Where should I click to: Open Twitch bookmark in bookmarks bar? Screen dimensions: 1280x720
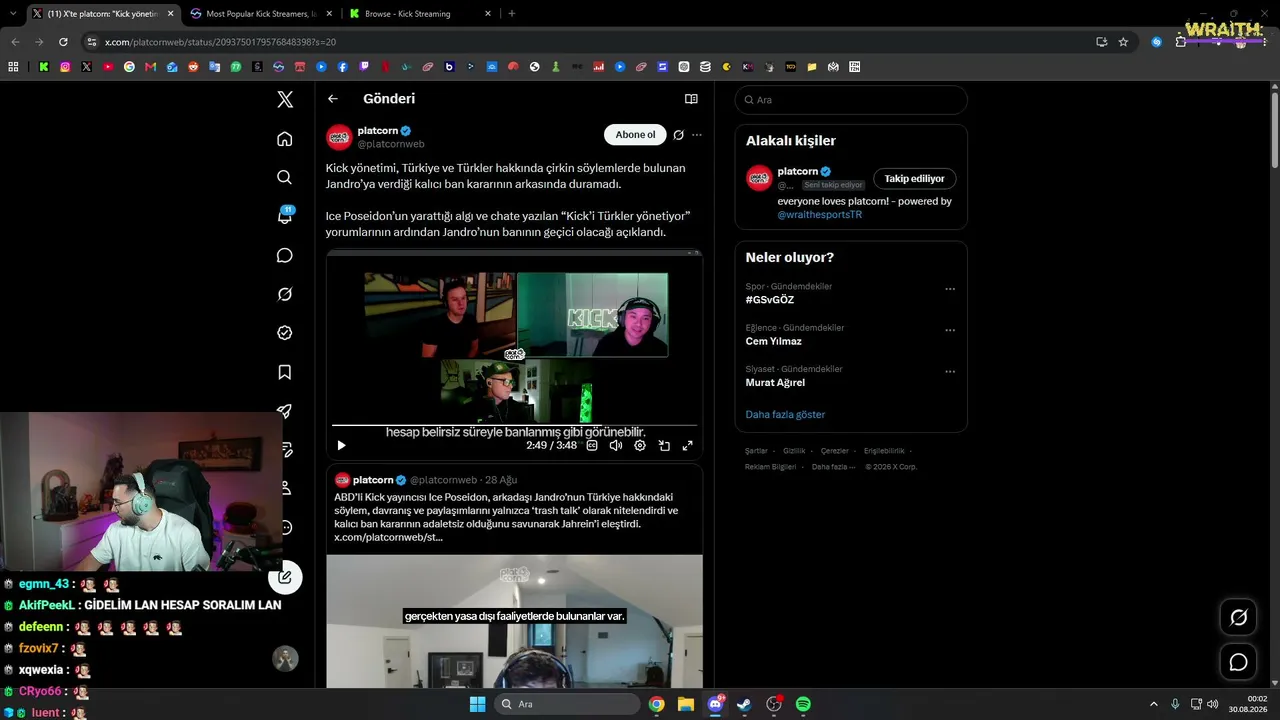point(364,67)
